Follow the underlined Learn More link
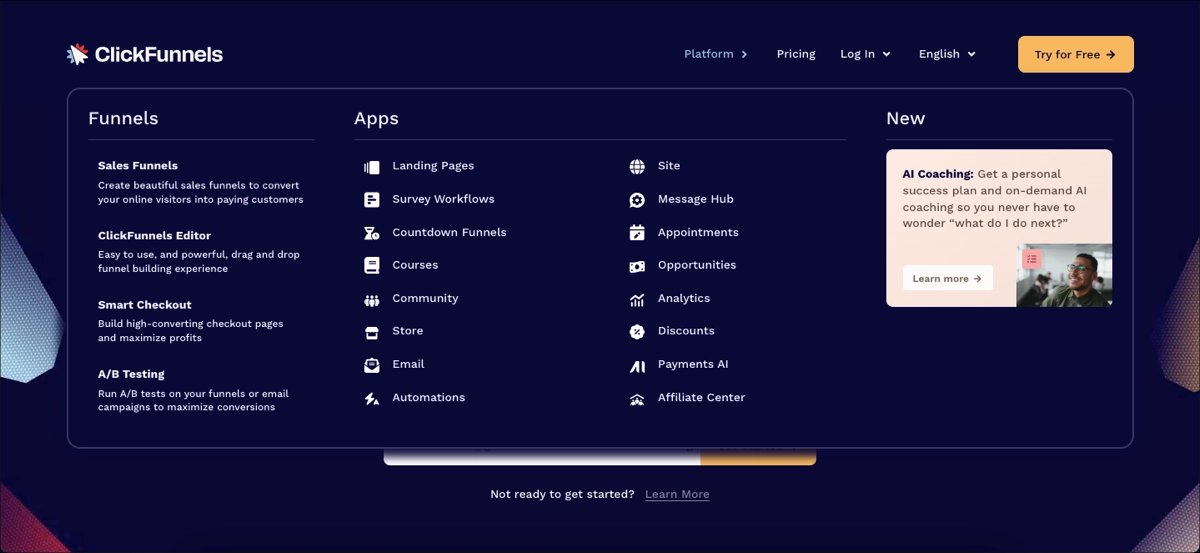The width and height of the screenshot is (1200, 553). tap(677, 494)
